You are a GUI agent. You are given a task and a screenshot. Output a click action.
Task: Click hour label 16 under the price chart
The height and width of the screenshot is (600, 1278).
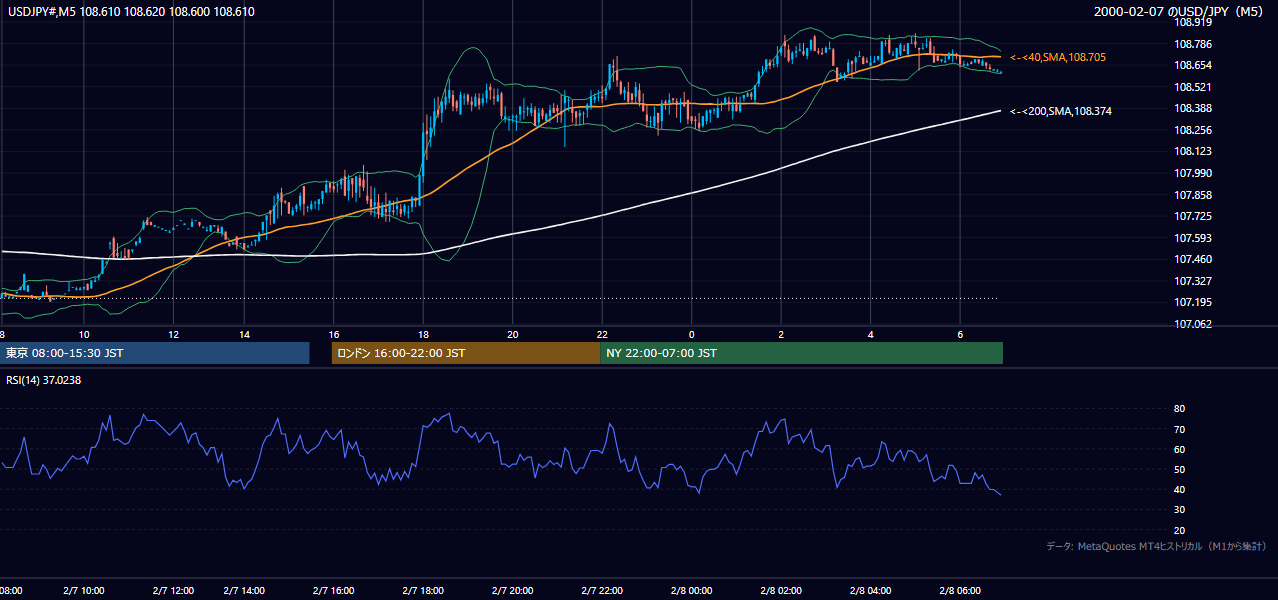(334, 335)
